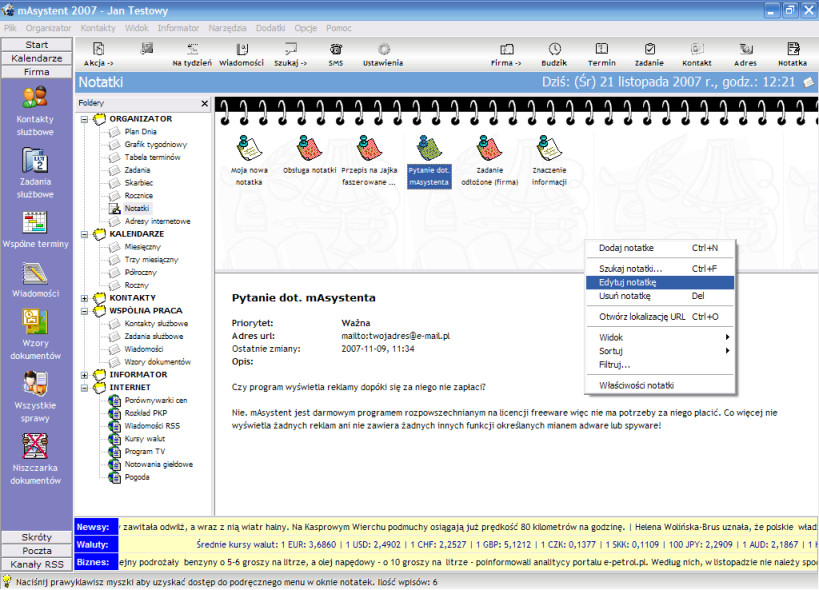Select Pogoda in the INTERNET tree
Viewport: 819px width, 590px height.
click(x=137, y=477)
